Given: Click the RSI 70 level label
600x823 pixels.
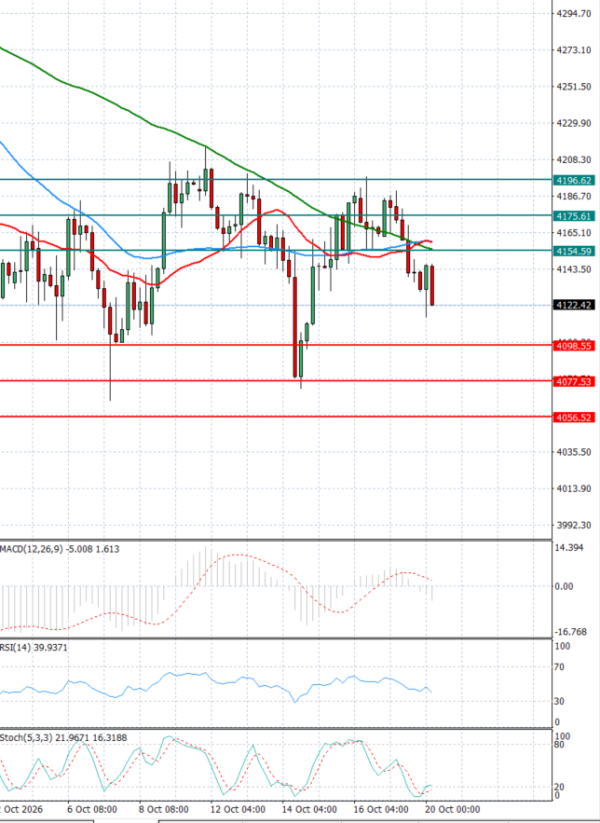Looking at the screenshot, I should (x=561, y=667).
